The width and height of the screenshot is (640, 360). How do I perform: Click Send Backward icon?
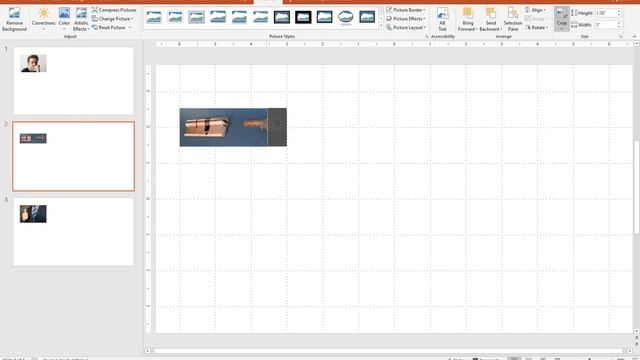coord(491,14)
